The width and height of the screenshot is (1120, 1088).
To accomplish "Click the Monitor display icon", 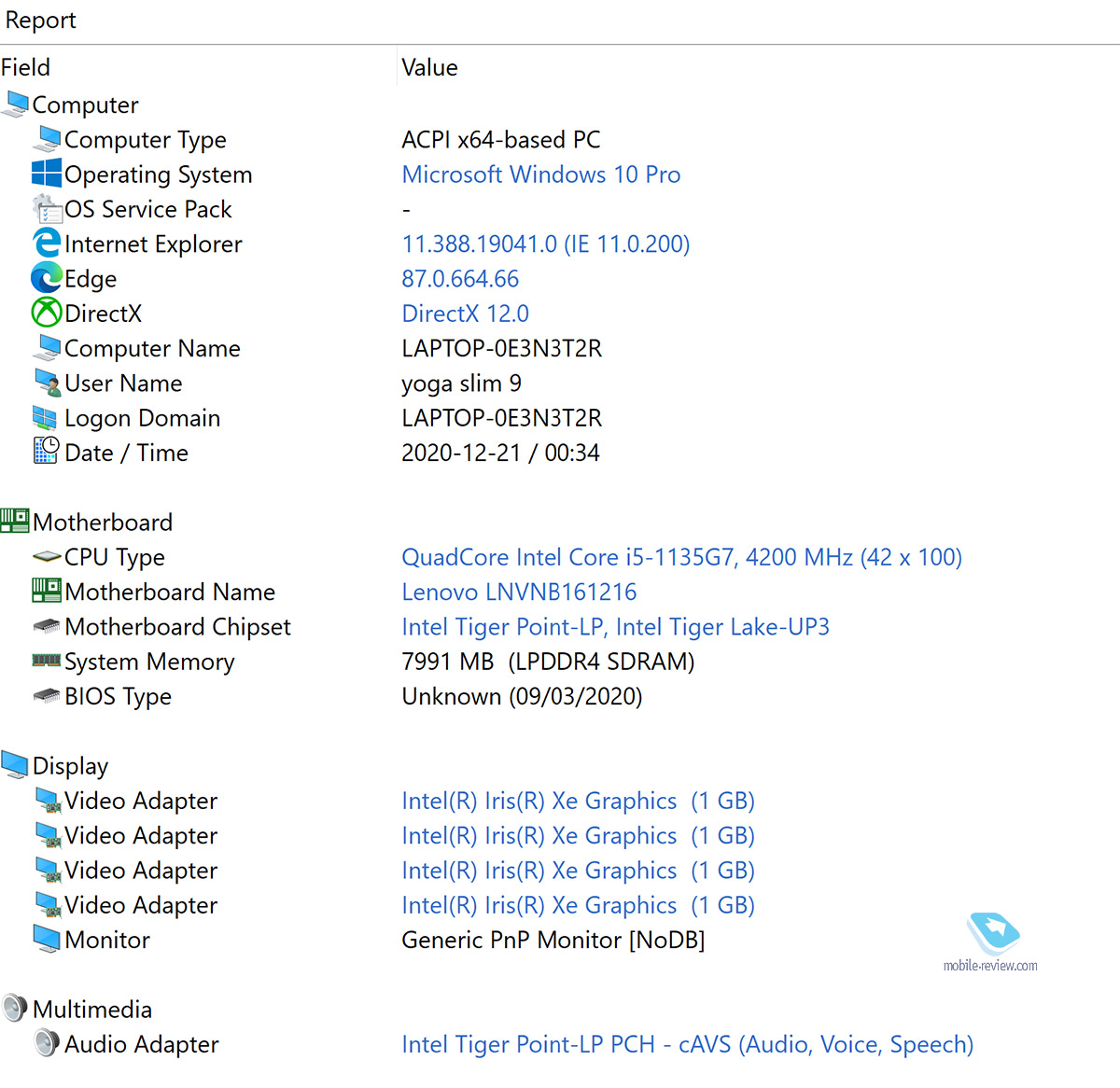I will [46, 939].
